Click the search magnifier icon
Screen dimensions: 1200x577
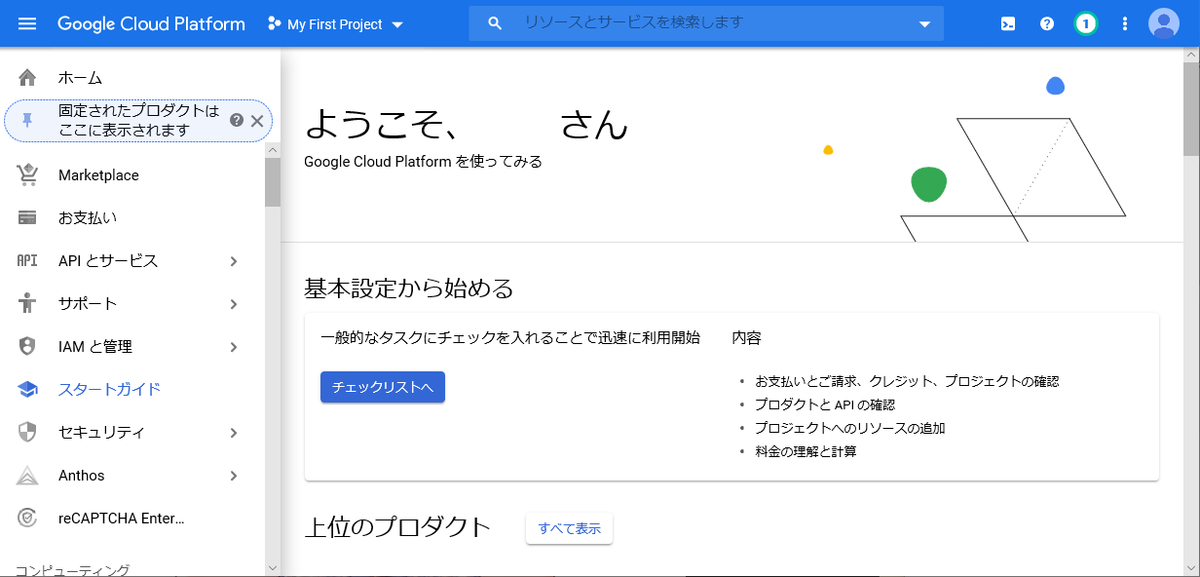pos(494,23)
